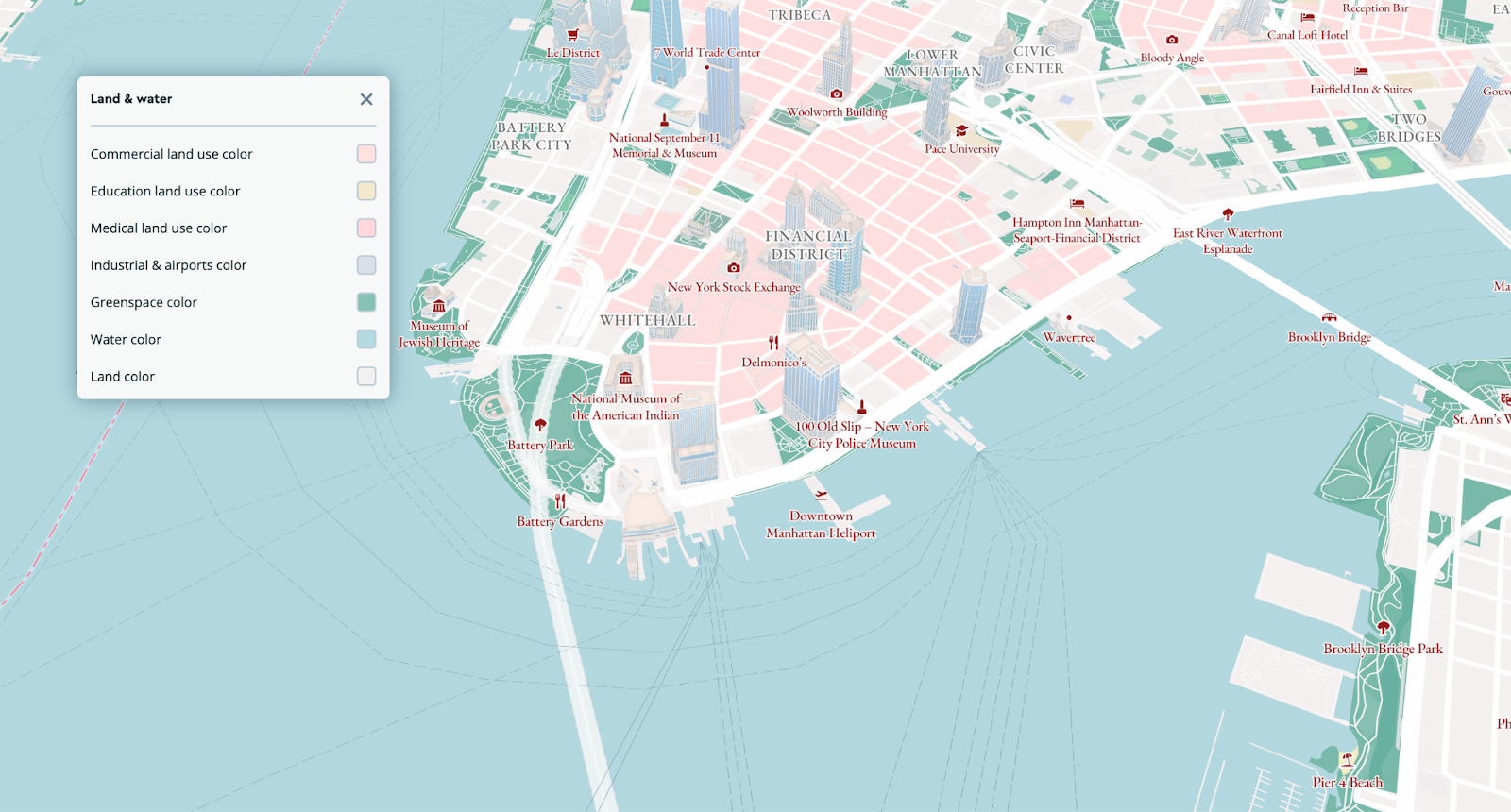
Task: Click the City Police Museum monument icon
Action: [861, 407]
